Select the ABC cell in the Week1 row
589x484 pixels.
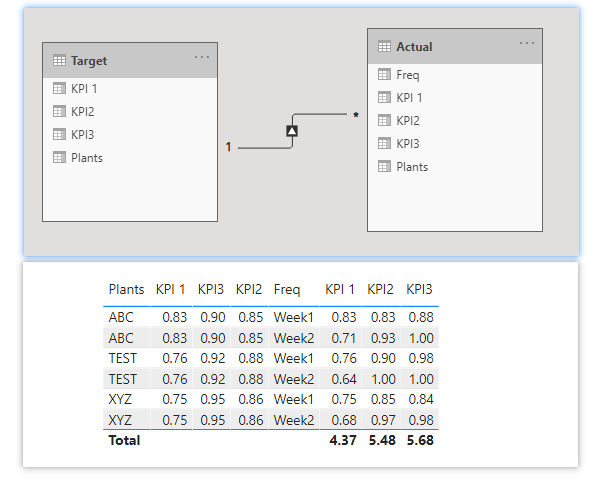click(x=121, y=317)
